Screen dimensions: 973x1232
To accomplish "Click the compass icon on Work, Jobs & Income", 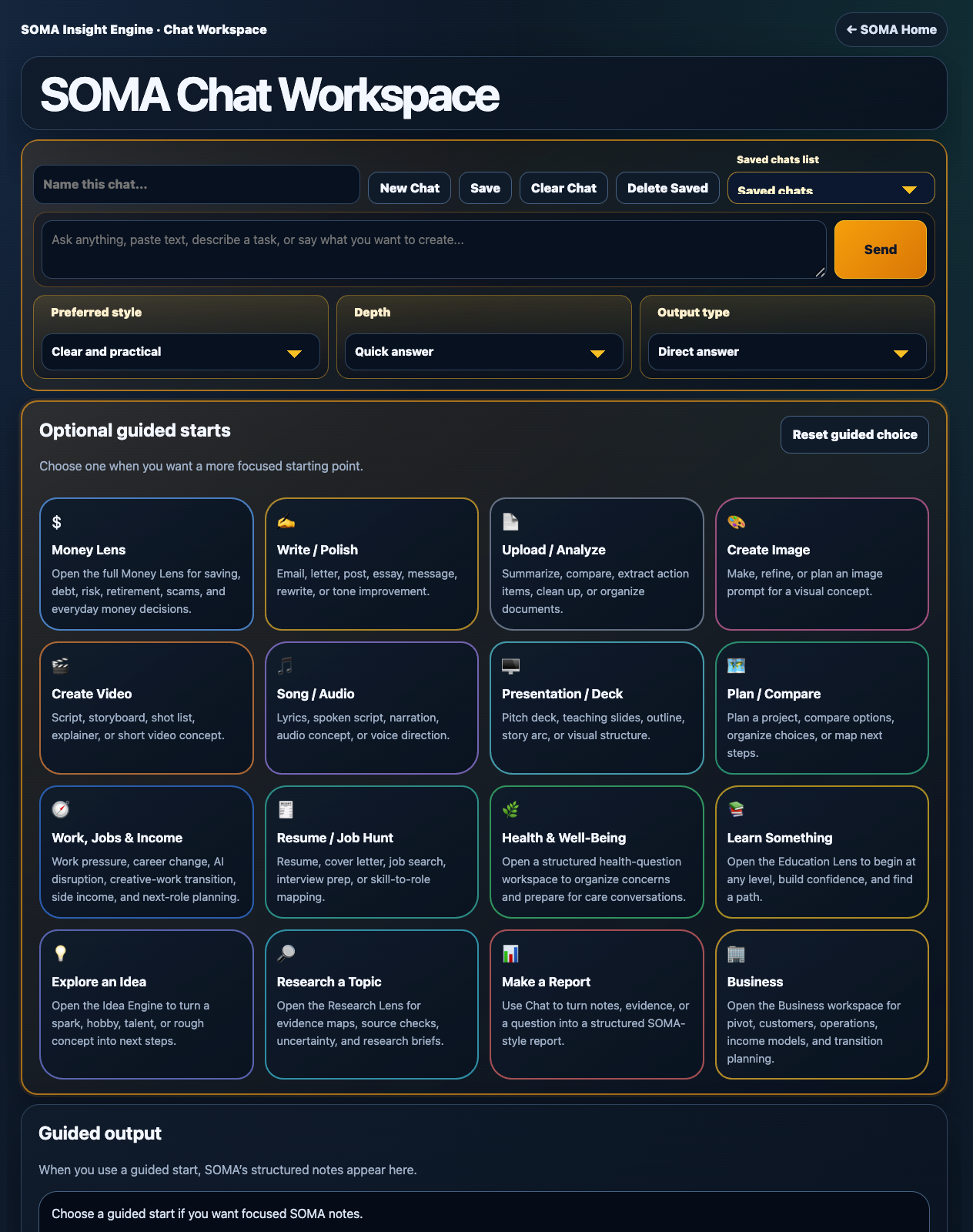I will coord(60,810).
